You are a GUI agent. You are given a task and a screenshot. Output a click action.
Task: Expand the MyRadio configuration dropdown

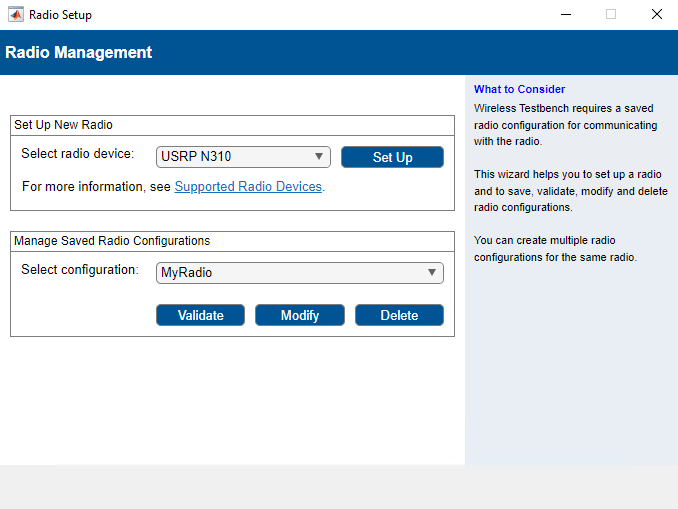point(299,272)
